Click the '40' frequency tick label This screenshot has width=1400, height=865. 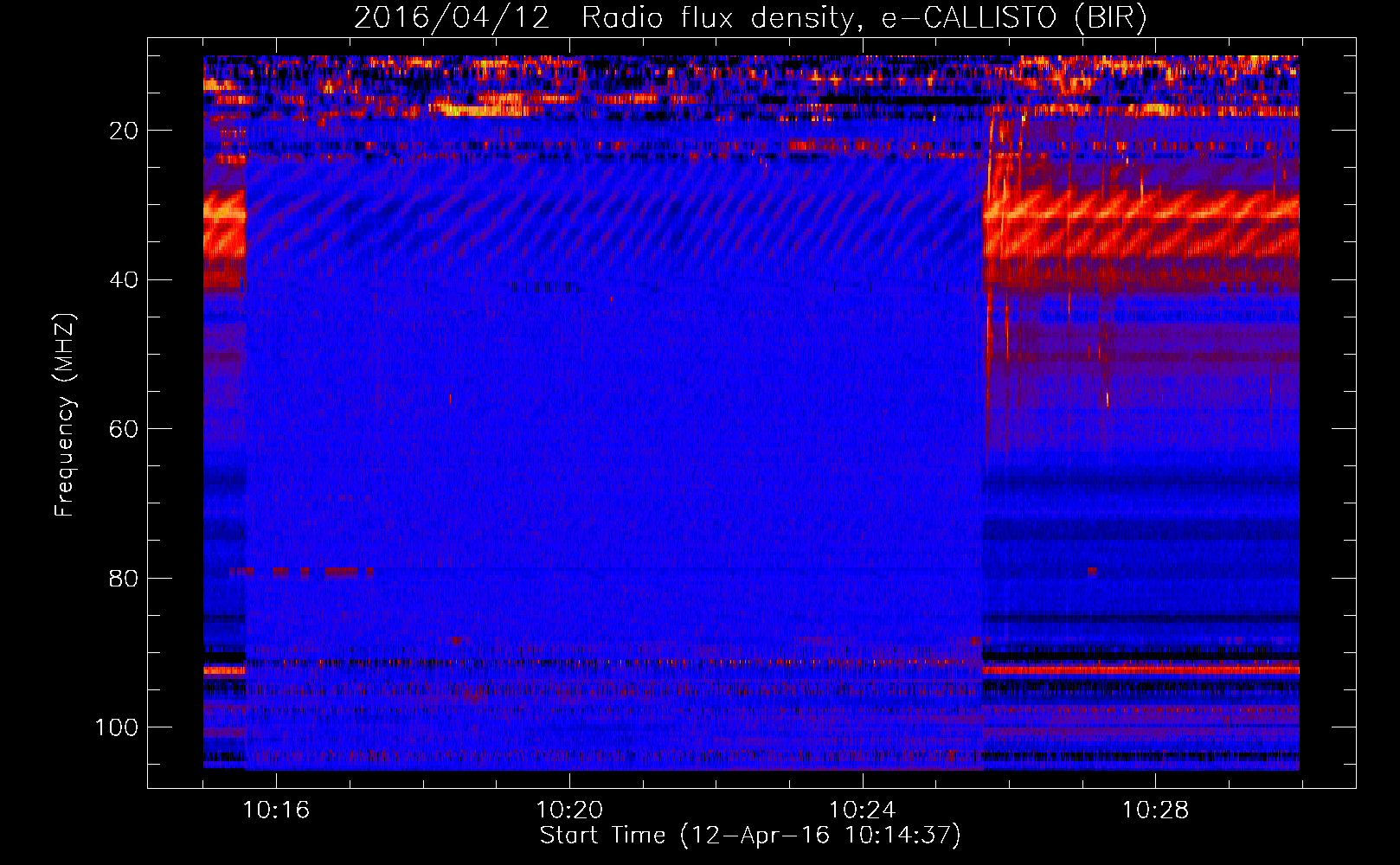pos(124,280)
